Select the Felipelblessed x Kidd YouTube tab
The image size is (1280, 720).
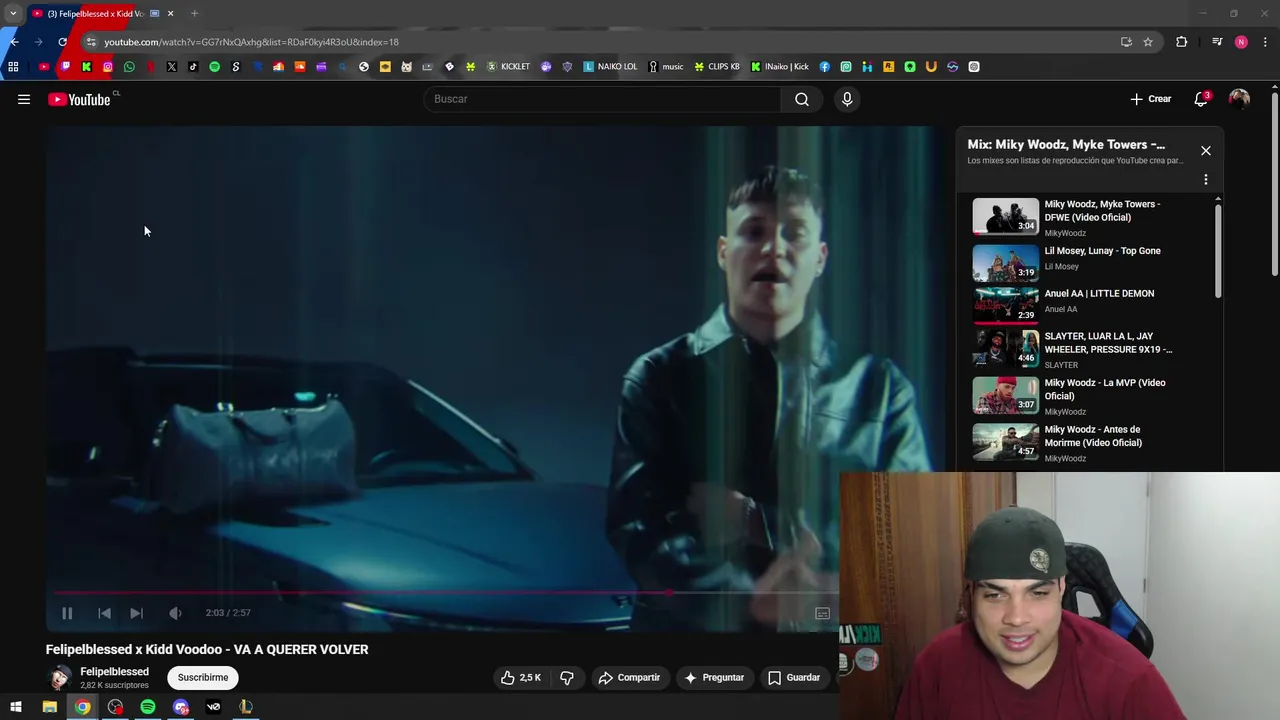pyautogui.click(x=96, y=13)
